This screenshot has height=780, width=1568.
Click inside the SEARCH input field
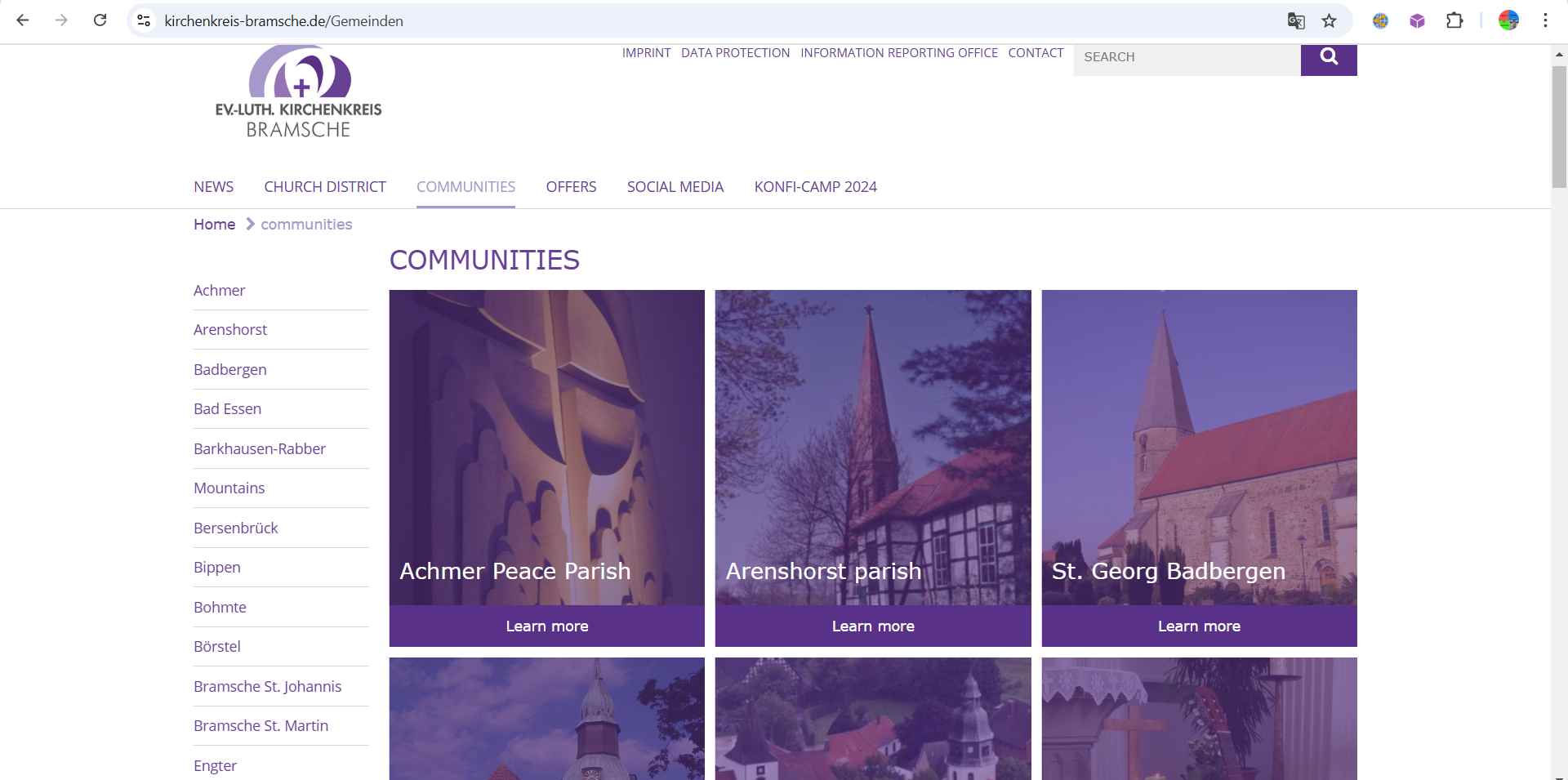pos(1187,59)
